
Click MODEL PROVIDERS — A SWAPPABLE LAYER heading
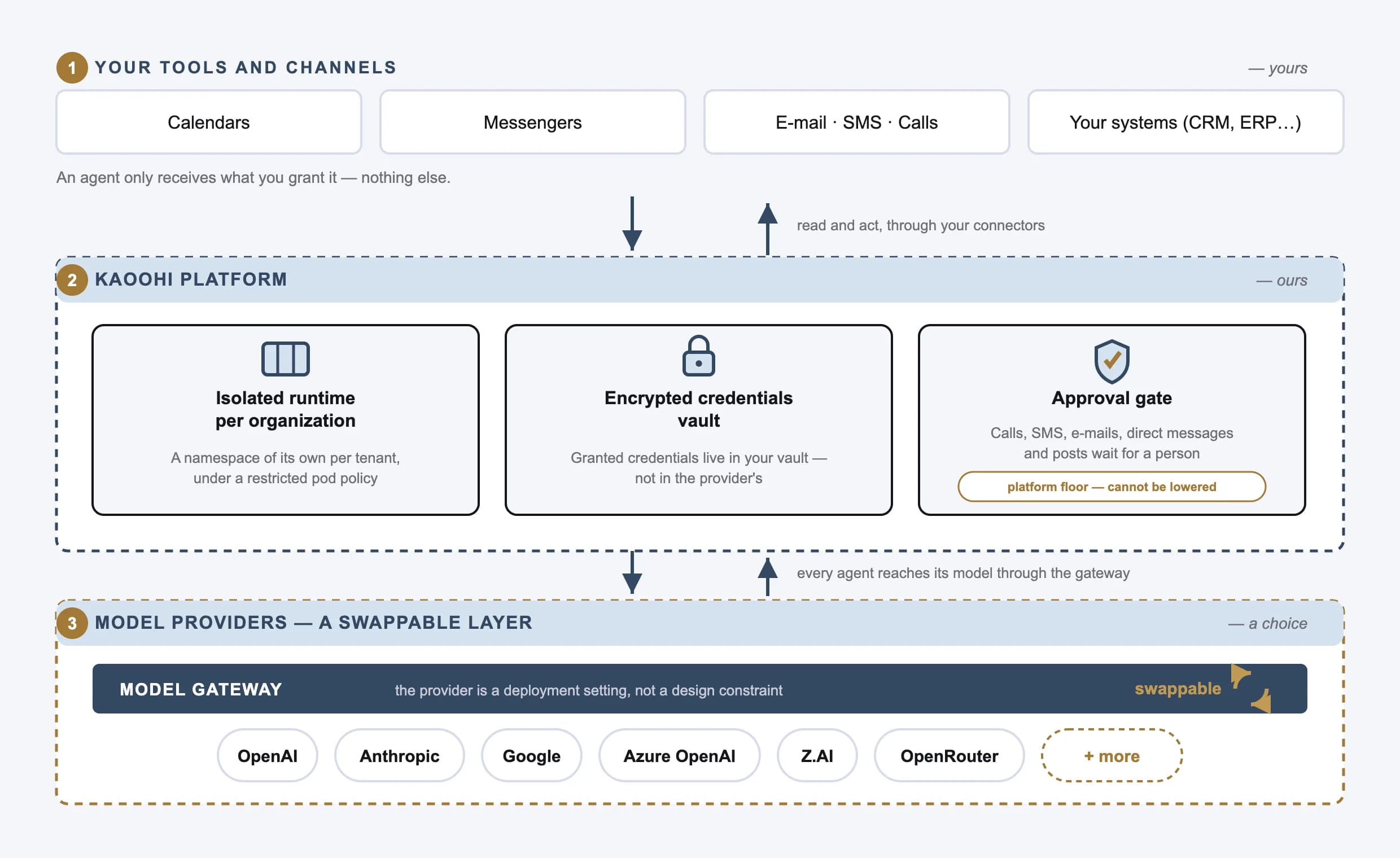tap(314, 622)
